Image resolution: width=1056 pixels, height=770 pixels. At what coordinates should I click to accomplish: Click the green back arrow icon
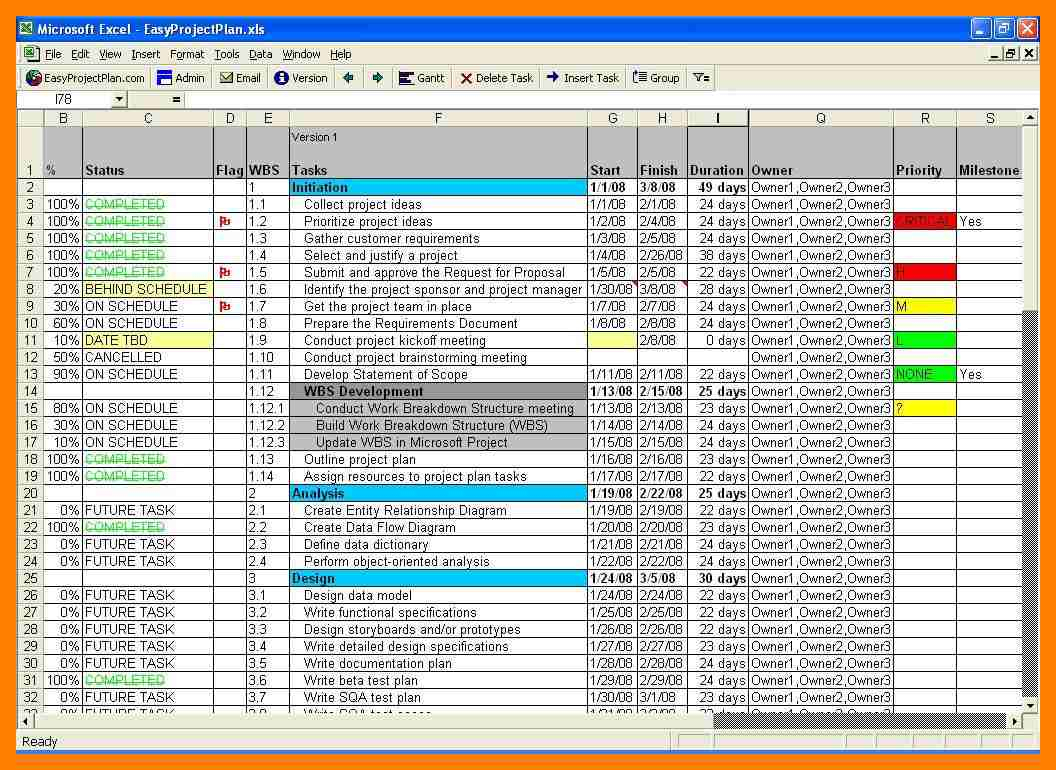(347, 77)
